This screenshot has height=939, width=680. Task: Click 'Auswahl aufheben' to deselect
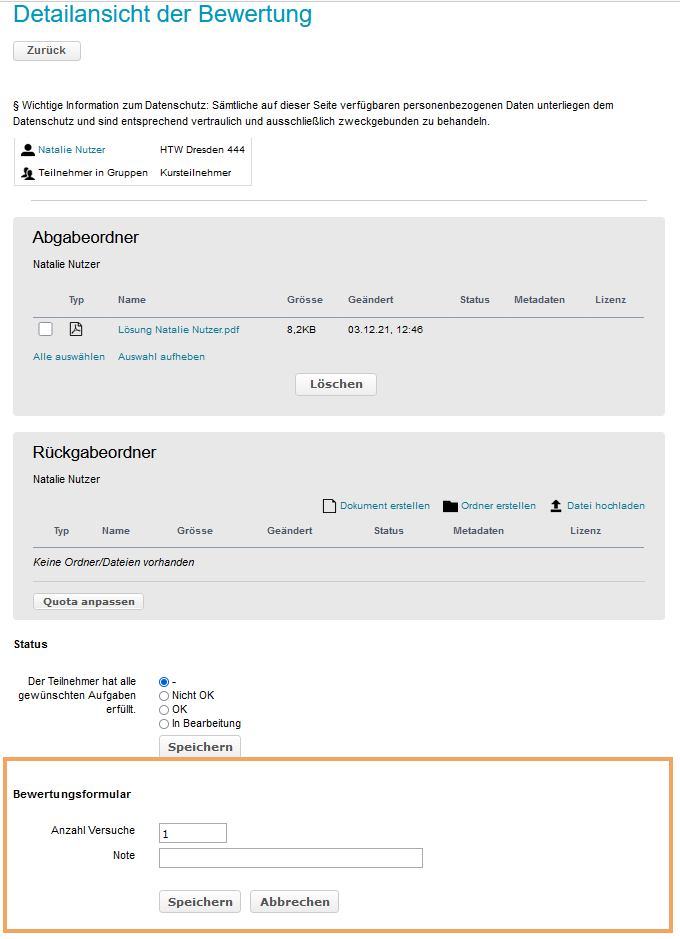point(161,356)
